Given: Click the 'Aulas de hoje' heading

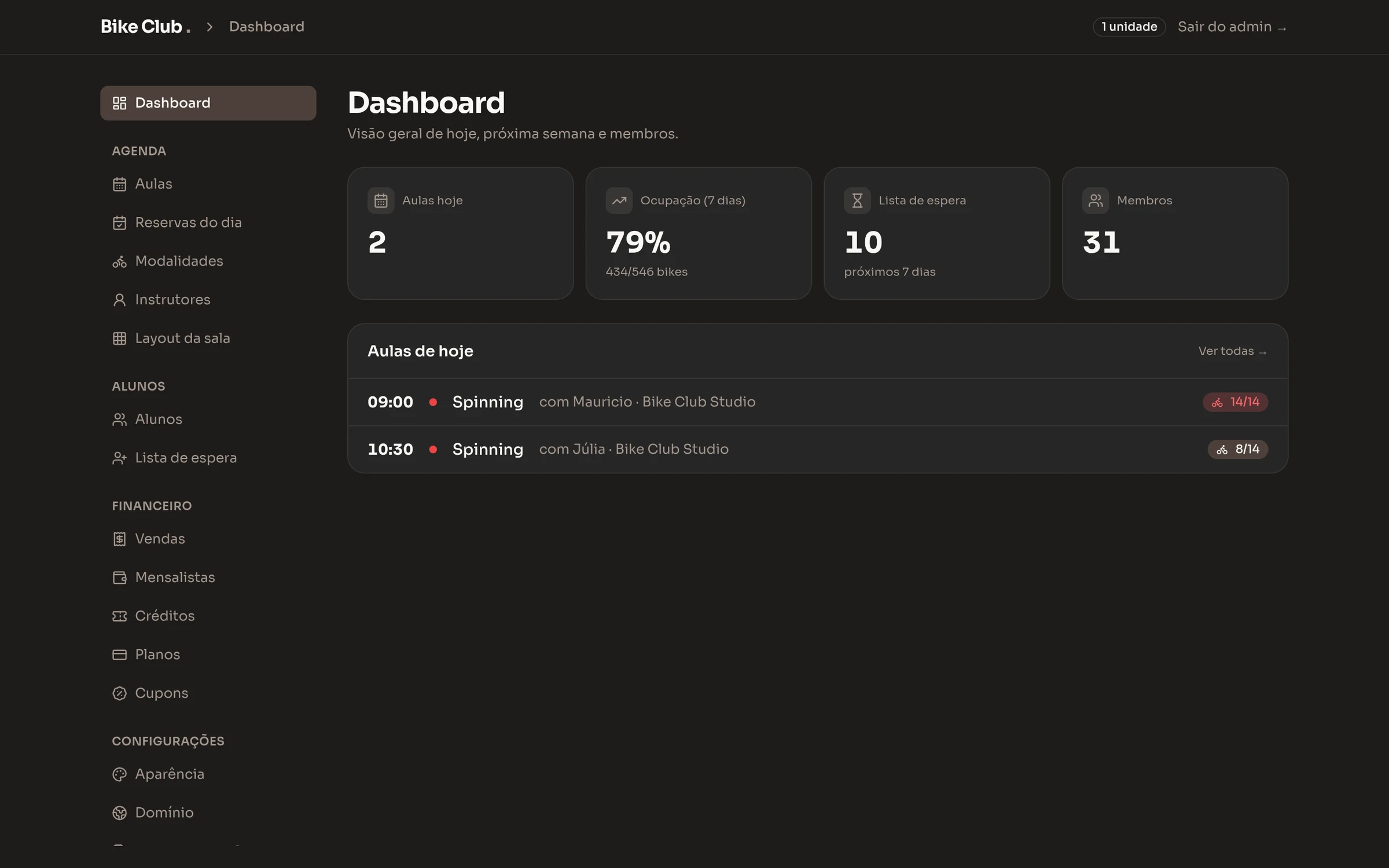Looking at the screenshot, I should [421, 351].
